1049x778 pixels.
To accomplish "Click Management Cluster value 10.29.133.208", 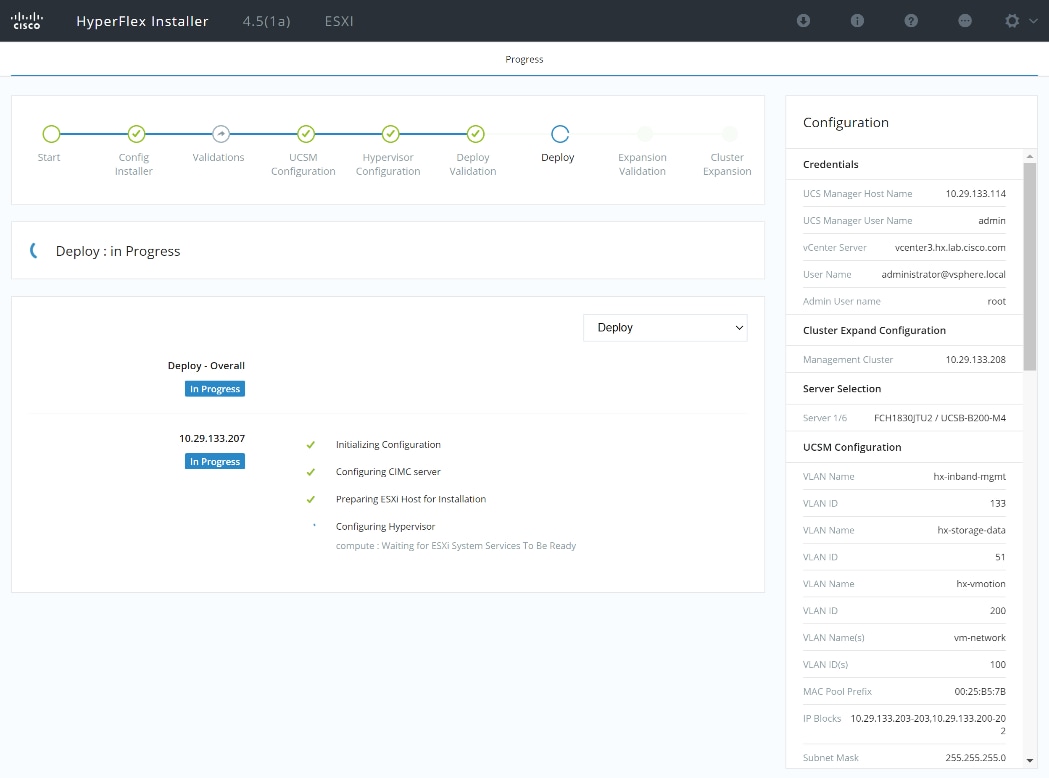I will tap(975, 360).
